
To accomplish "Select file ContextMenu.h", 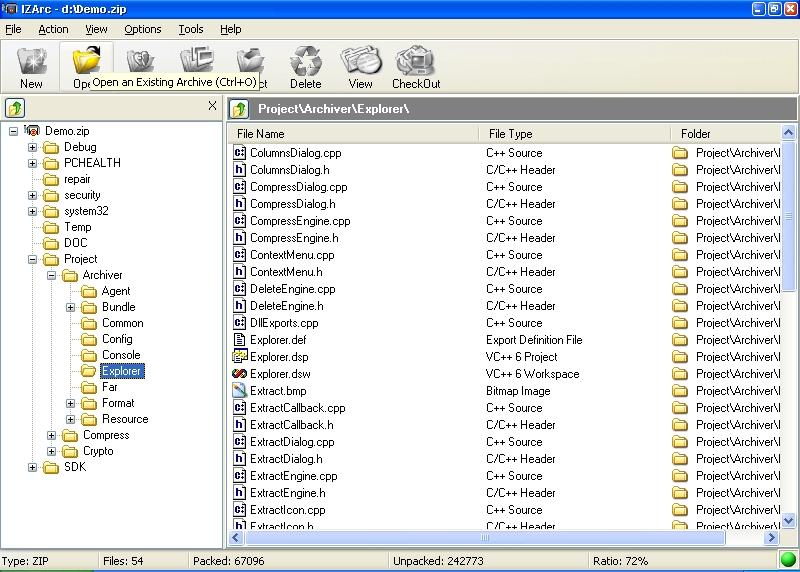I will point(286,272).
